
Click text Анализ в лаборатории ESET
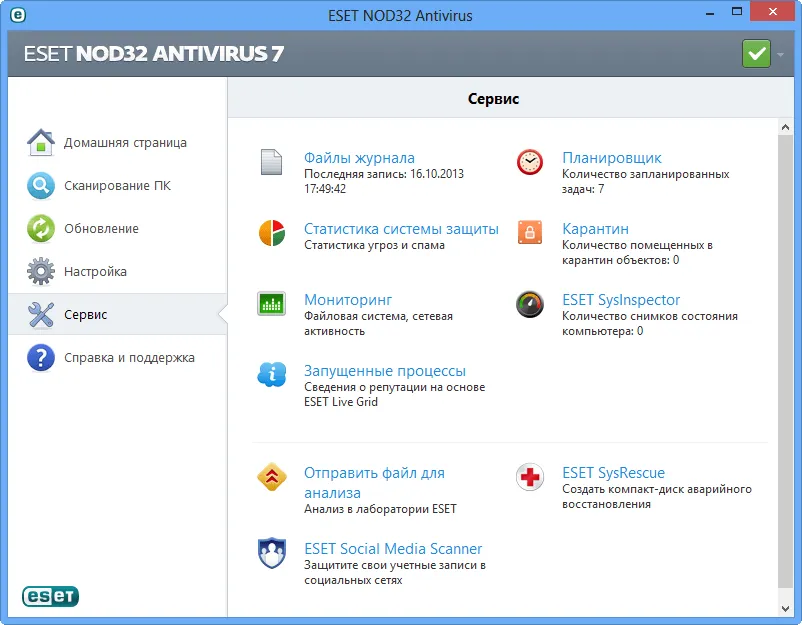point(380,509)
